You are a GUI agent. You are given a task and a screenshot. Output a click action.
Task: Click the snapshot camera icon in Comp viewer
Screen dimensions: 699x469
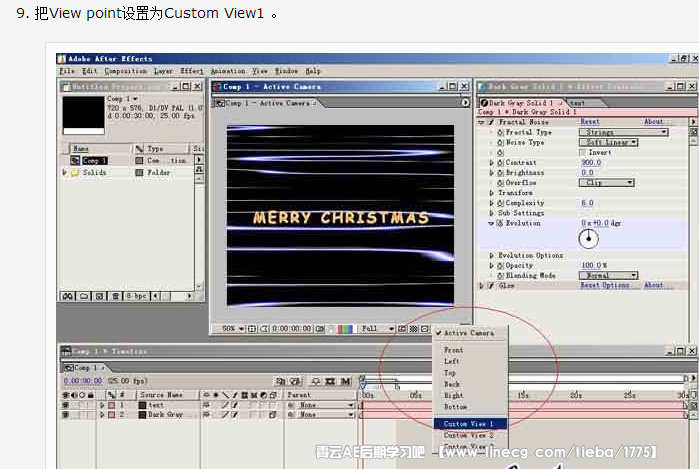[320, 329]
